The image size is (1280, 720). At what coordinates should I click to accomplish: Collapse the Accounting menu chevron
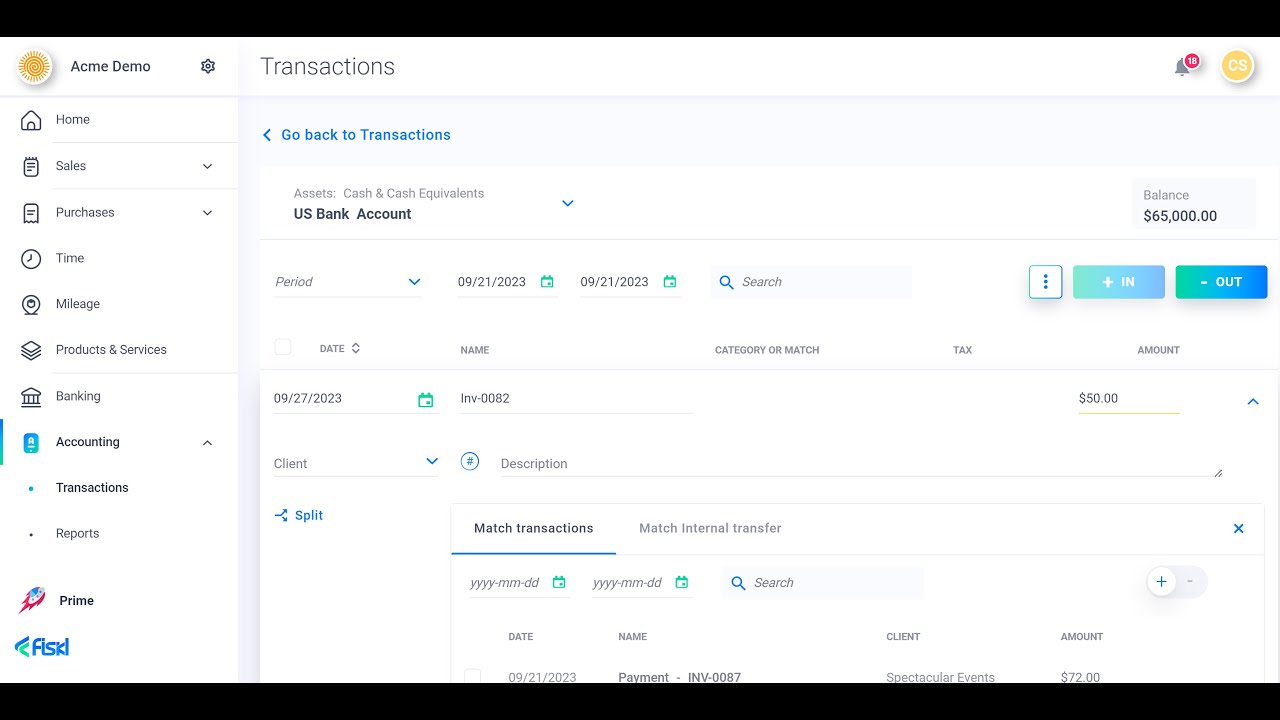(208, 443)
